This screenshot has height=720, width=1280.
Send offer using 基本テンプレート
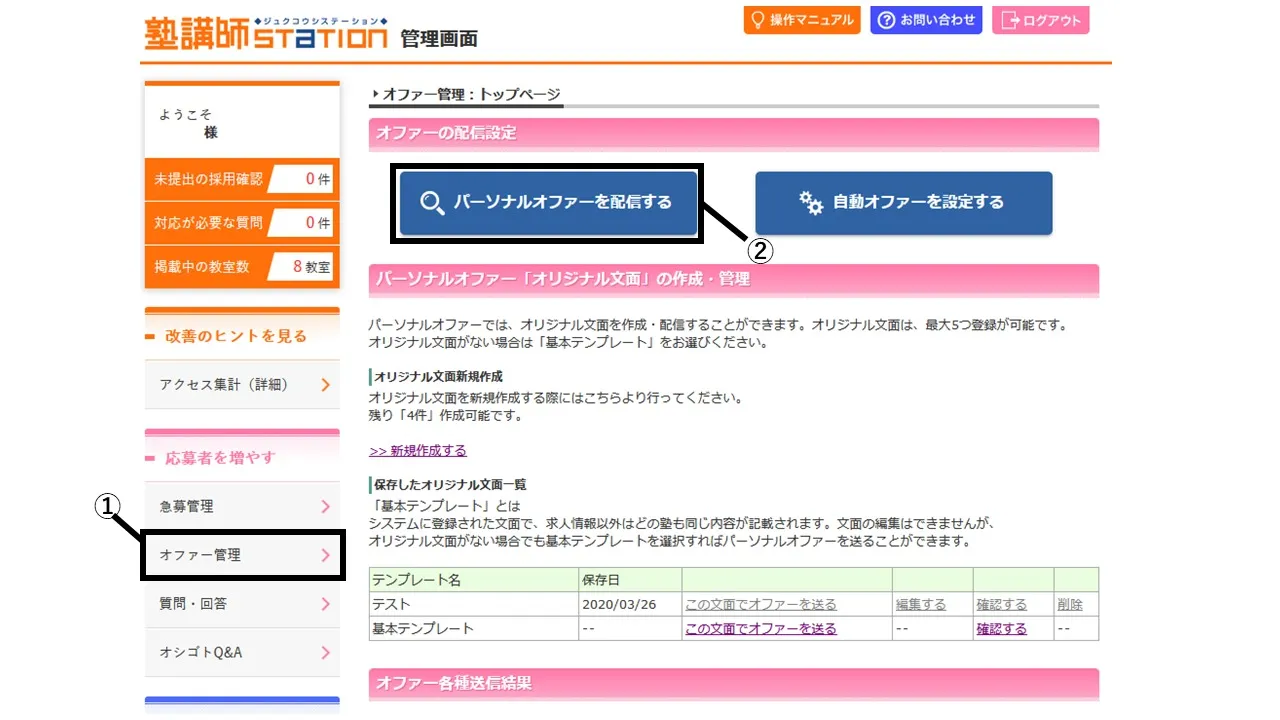(760, 629)
